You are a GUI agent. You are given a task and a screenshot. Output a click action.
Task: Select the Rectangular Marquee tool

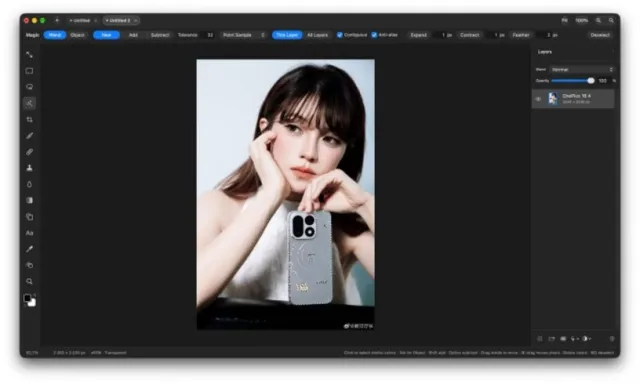coord(29,71)
